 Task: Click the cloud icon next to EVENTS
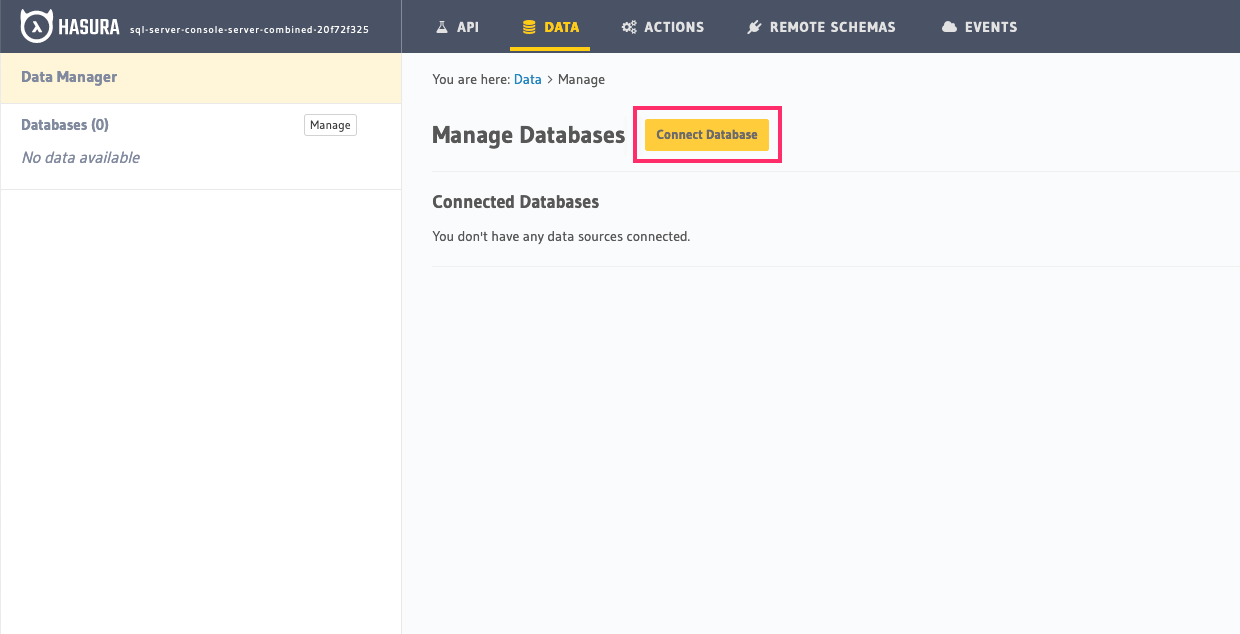(948, 27)
